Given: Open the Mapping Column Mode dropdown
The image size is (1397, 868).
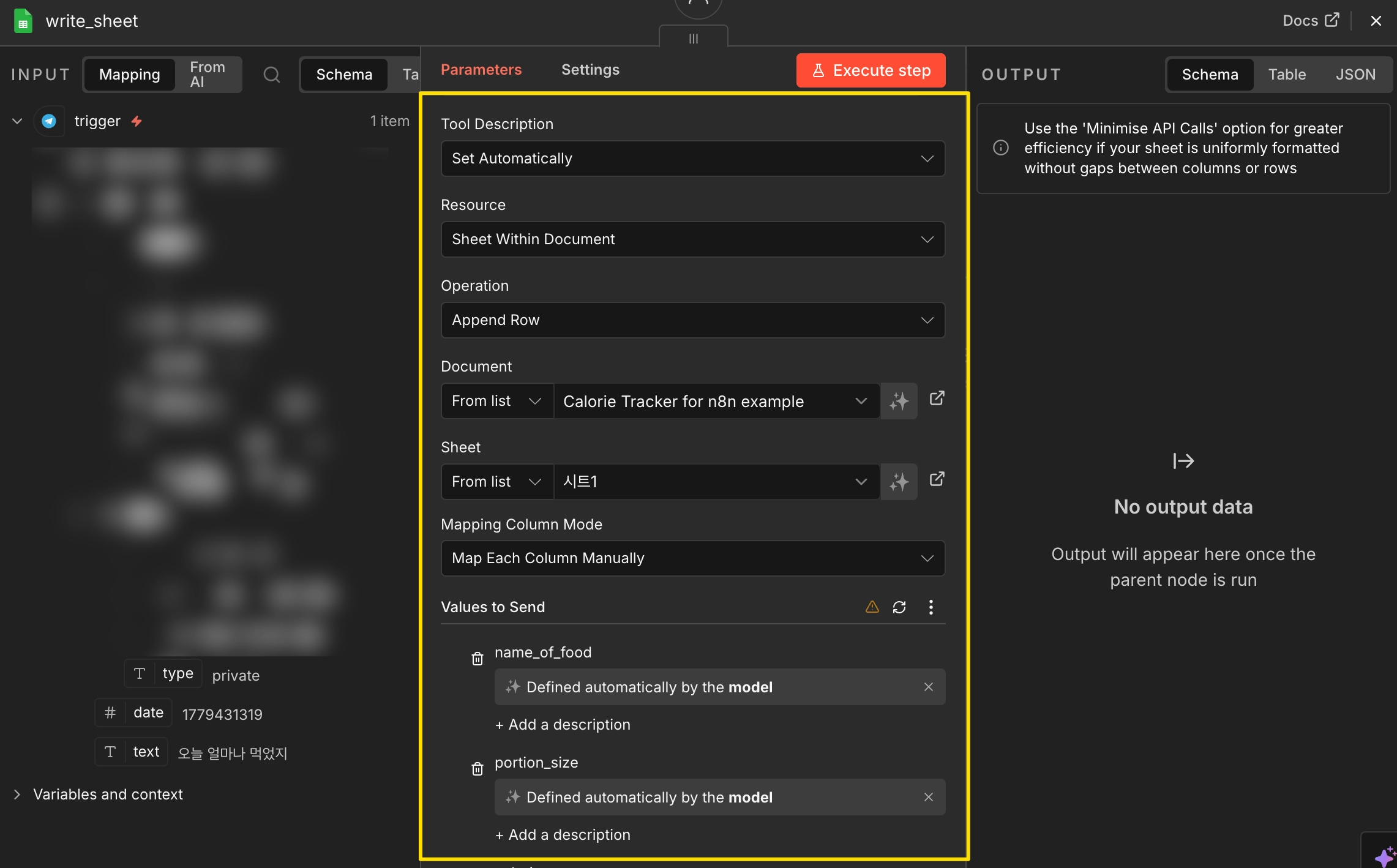Looking at the screenshot, I should [693, 558].
